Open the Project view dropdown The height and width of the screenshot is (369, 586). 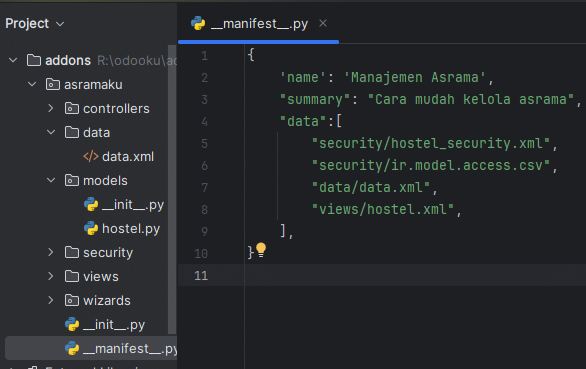click(x=35, y=24)
